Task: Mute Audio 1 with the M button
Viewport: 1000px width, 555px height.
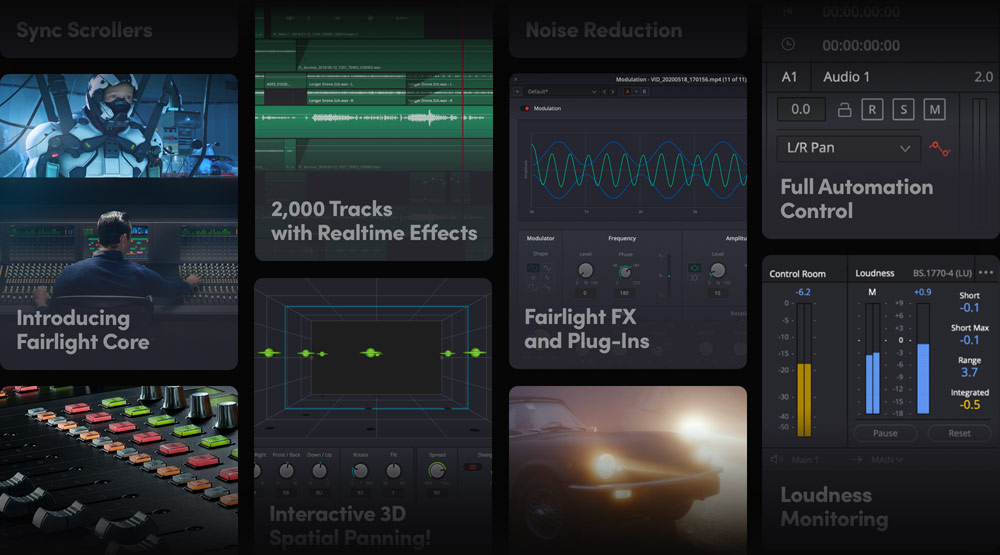Action: [x=934, y=110]
